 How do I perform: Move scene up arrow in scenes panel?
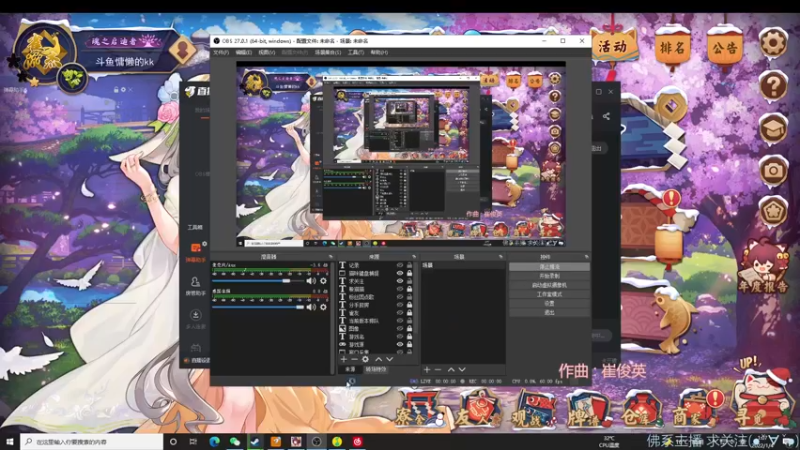point(451,369)
